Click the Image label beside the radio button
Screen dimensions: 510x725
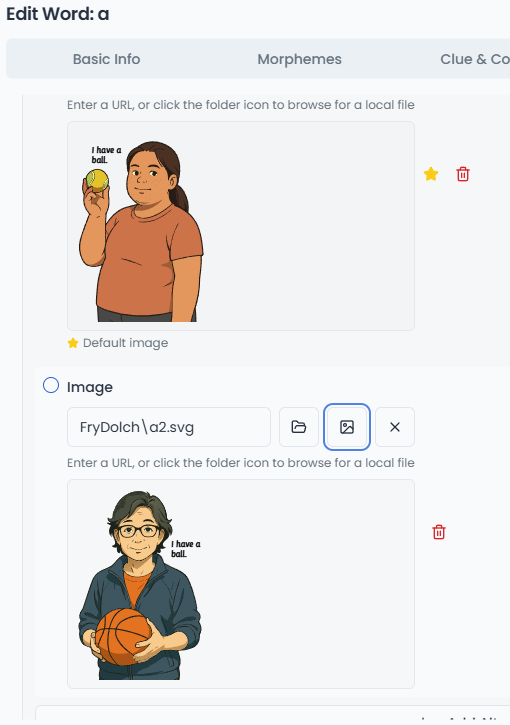90,387
